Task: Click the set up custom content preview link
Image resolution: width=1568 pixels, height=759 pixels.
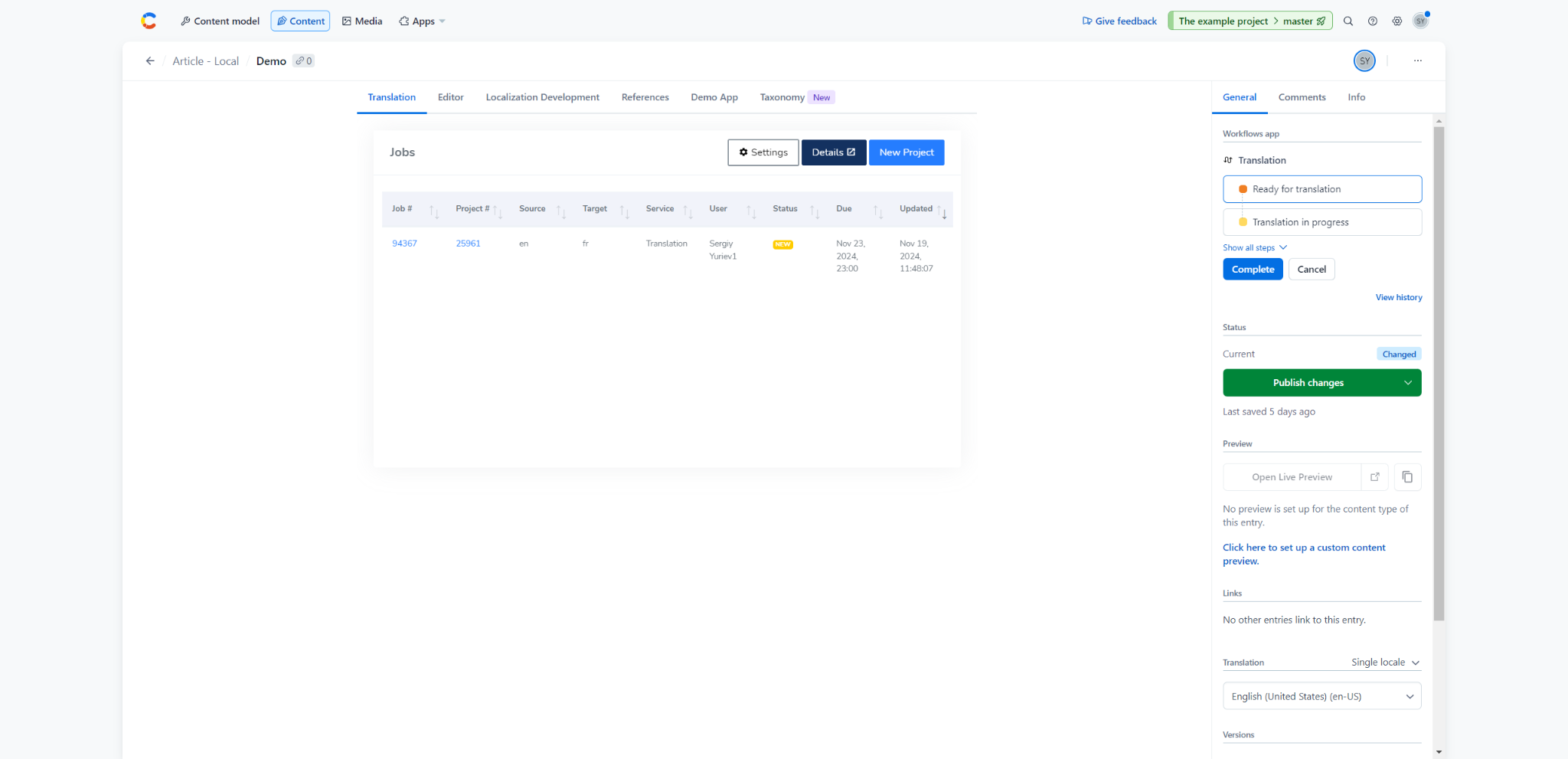Action: [1304, 555]
